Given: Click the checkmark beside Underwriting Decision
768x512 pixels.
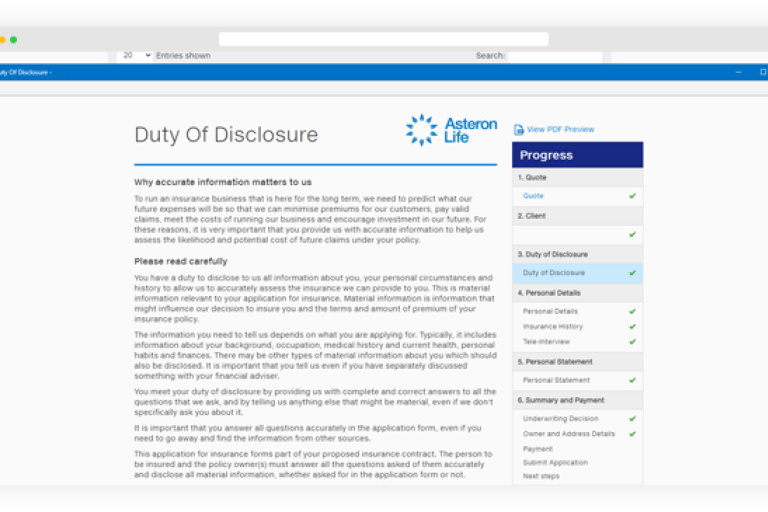Looking at the screenshot, I should (632, 419).
